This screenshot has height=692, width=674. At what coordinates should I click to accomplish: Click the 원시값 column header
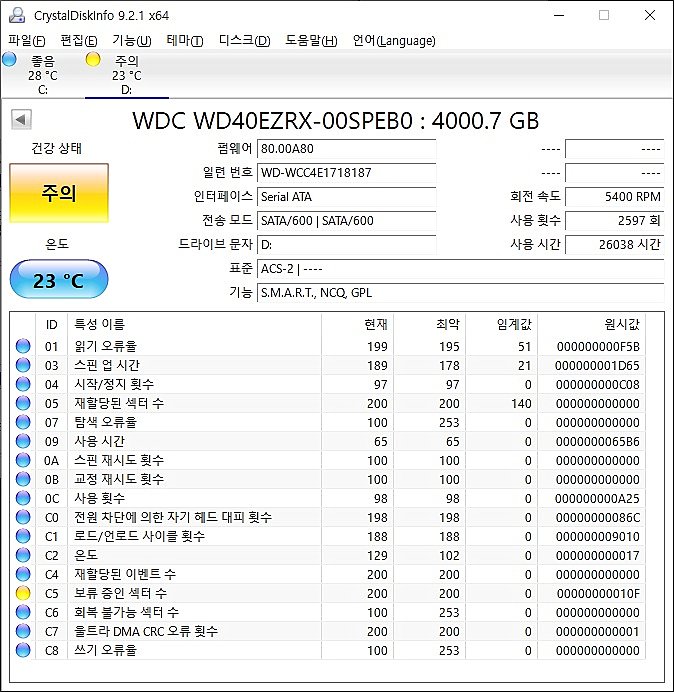pos(591,325)
